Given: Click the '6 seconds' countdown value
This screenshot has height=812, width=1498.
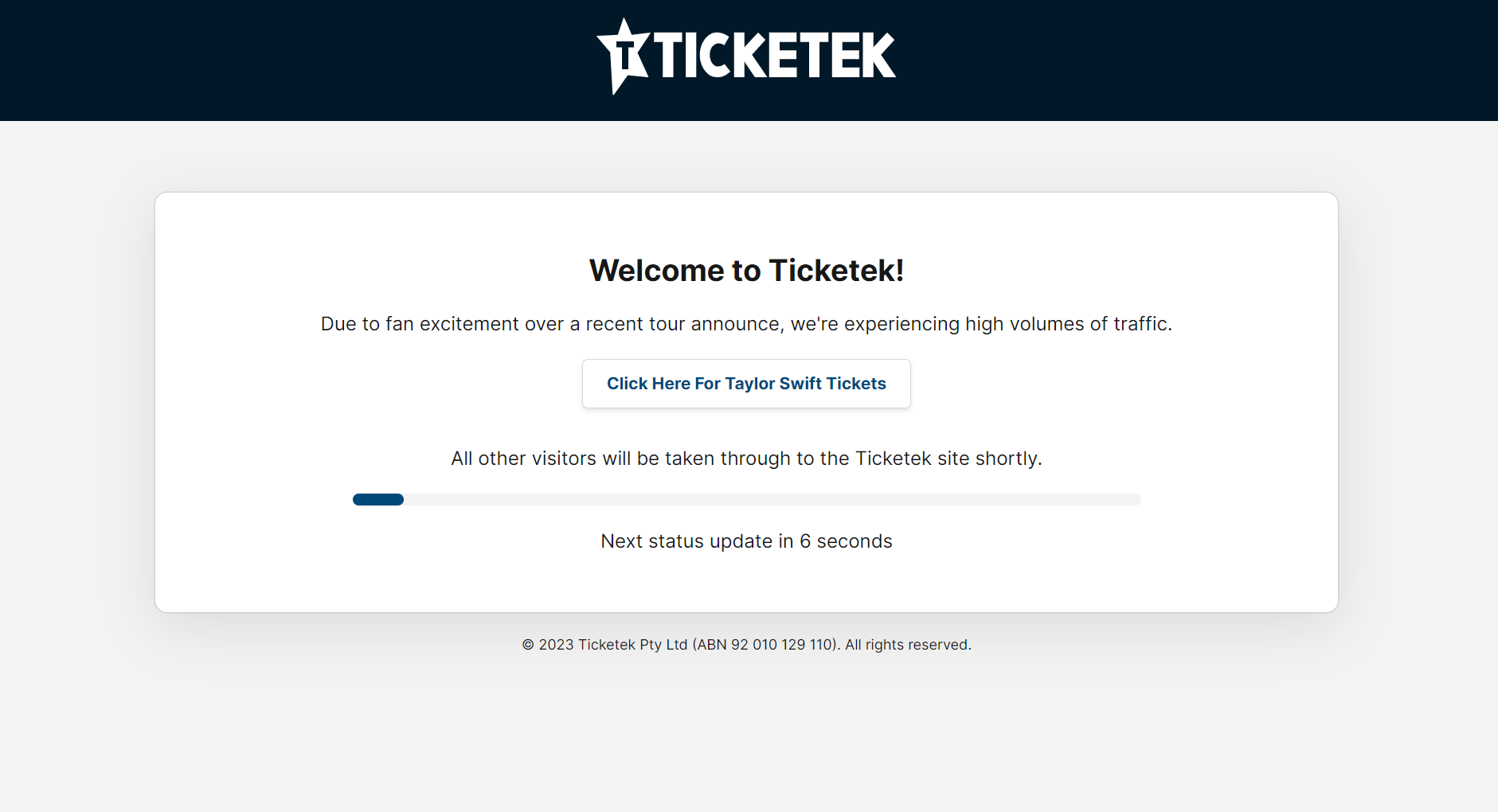Looking at the screenshot, I should coord(846,541).
